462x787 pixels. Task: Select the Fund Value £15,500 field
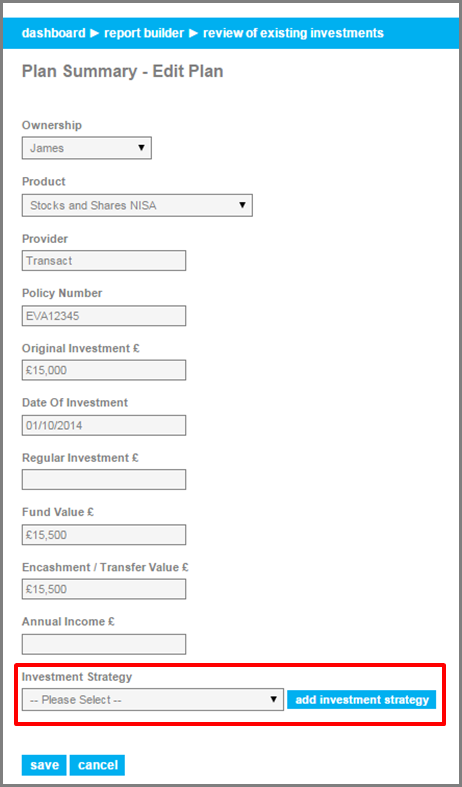click(104, 535)
